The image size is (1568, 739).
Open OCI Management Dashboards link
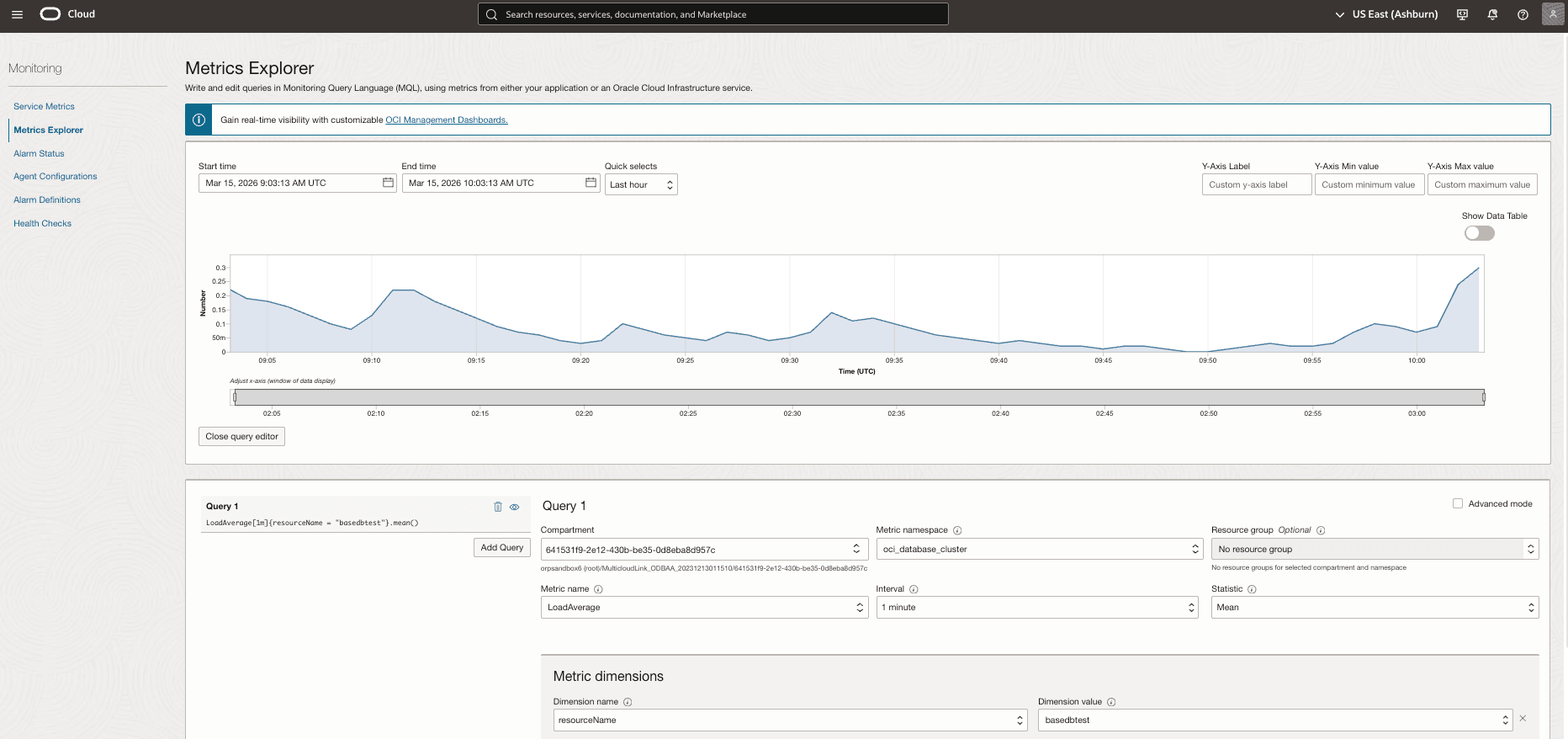tap(446, 120)
